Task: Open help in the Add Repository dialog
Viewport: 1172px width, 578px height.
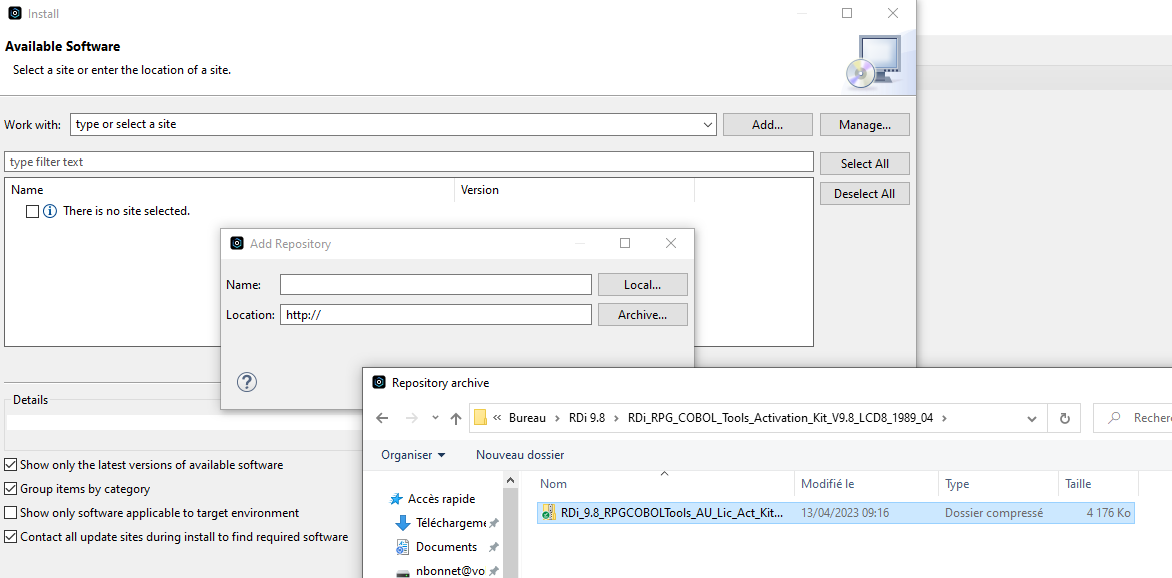Action: pos(247,382)
